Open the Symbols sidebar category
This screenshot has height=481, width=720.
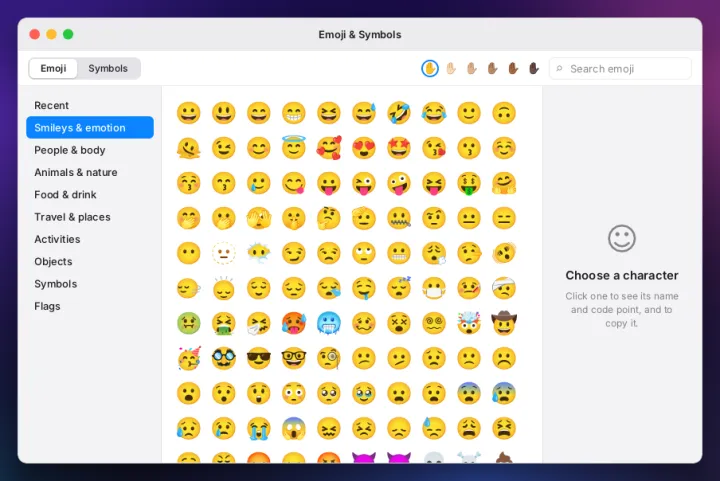[90, 284]
